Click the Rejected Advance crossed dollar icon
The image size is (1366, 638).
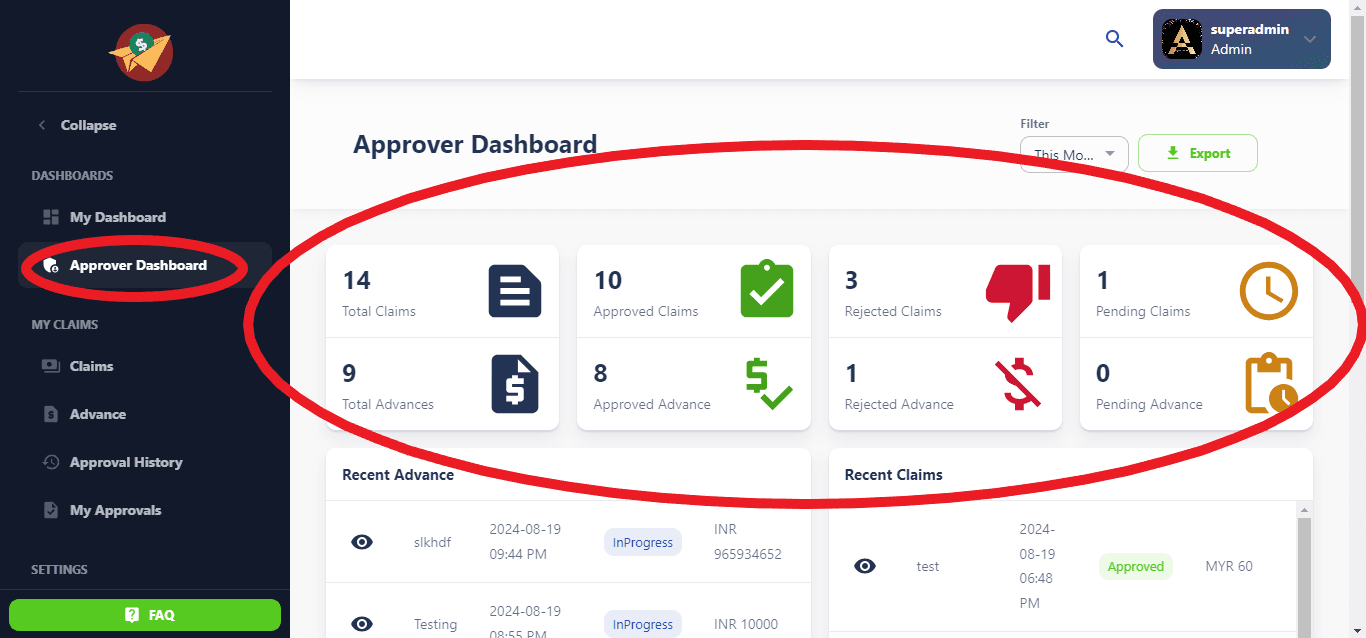(1018, 385)
